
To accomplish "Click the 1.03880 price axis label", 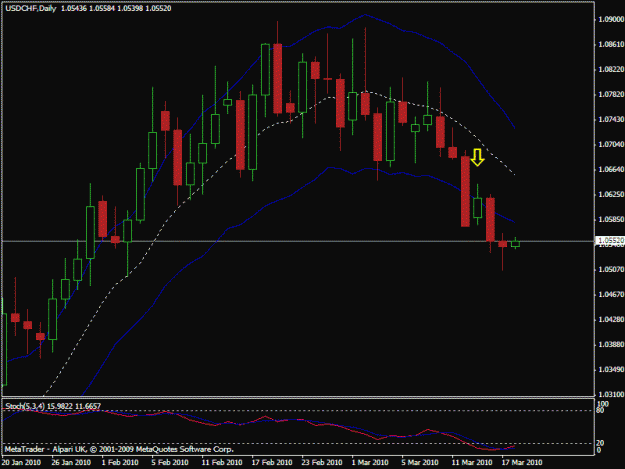I will point(611,345).
